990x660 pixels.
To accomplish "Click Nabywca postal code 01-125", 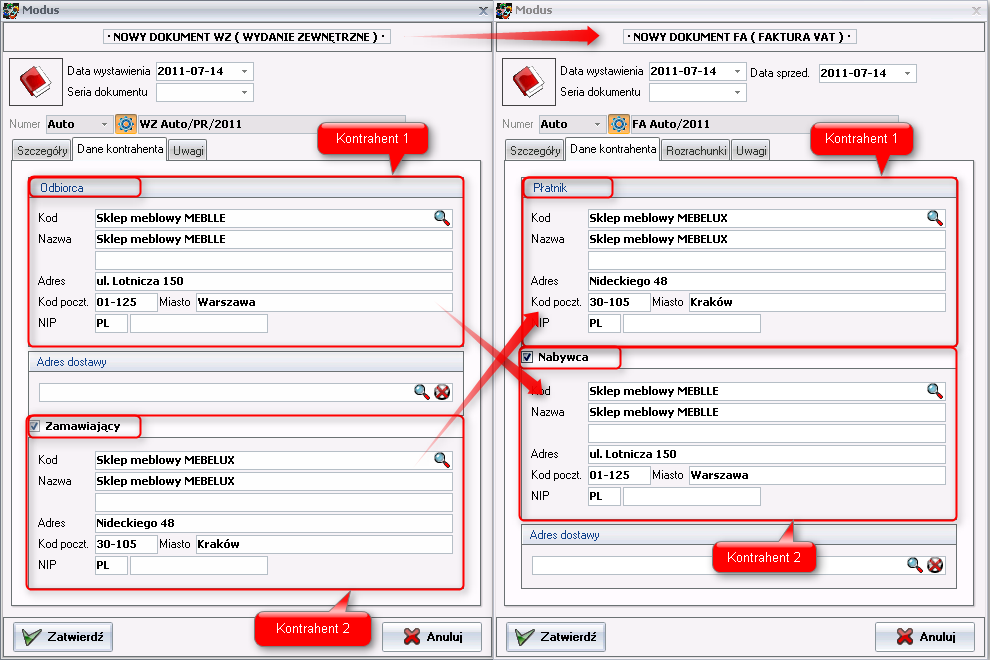I will [619, 475].
